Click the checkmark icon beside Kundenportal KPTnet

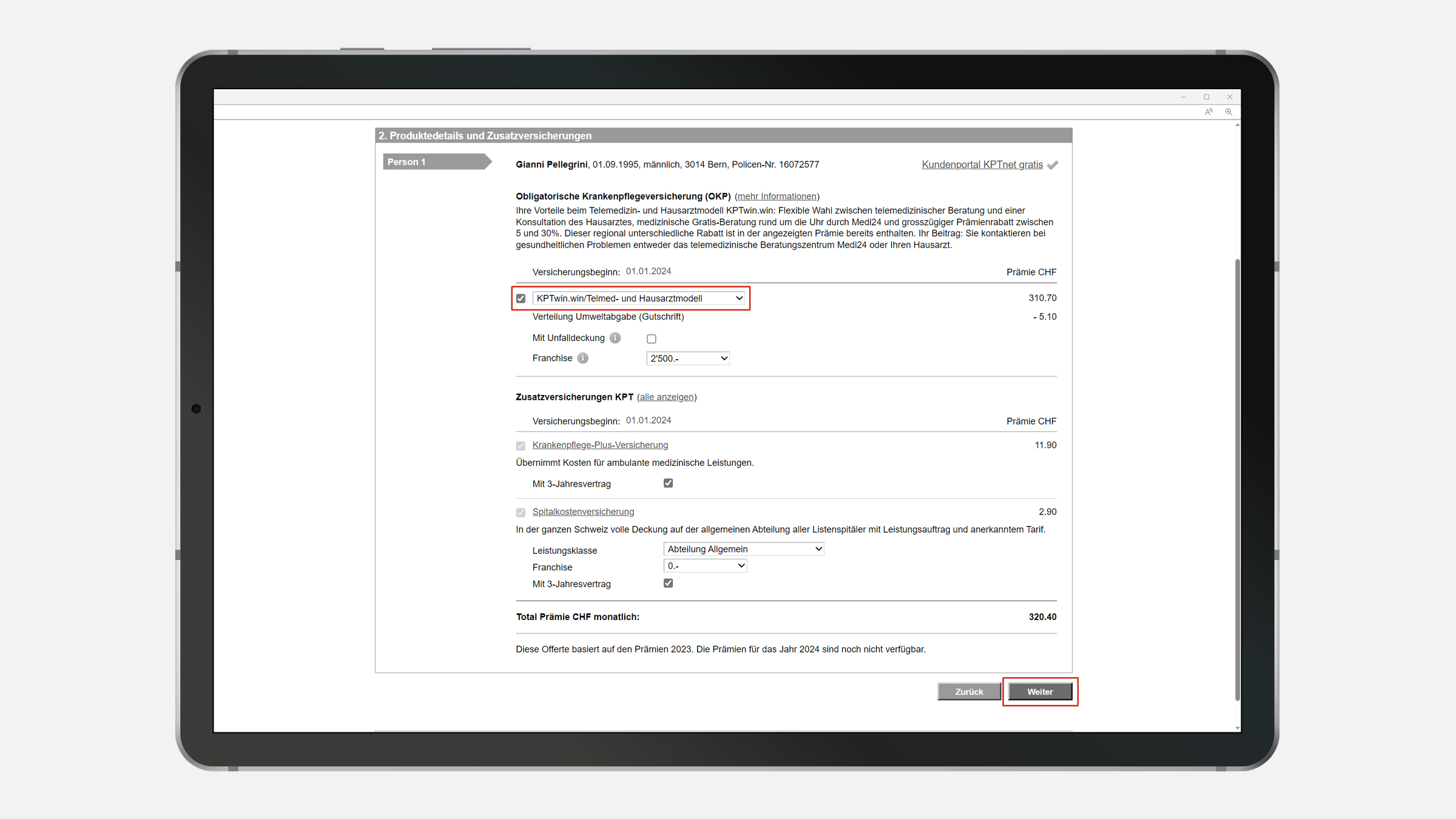(x=1053, y=165)
